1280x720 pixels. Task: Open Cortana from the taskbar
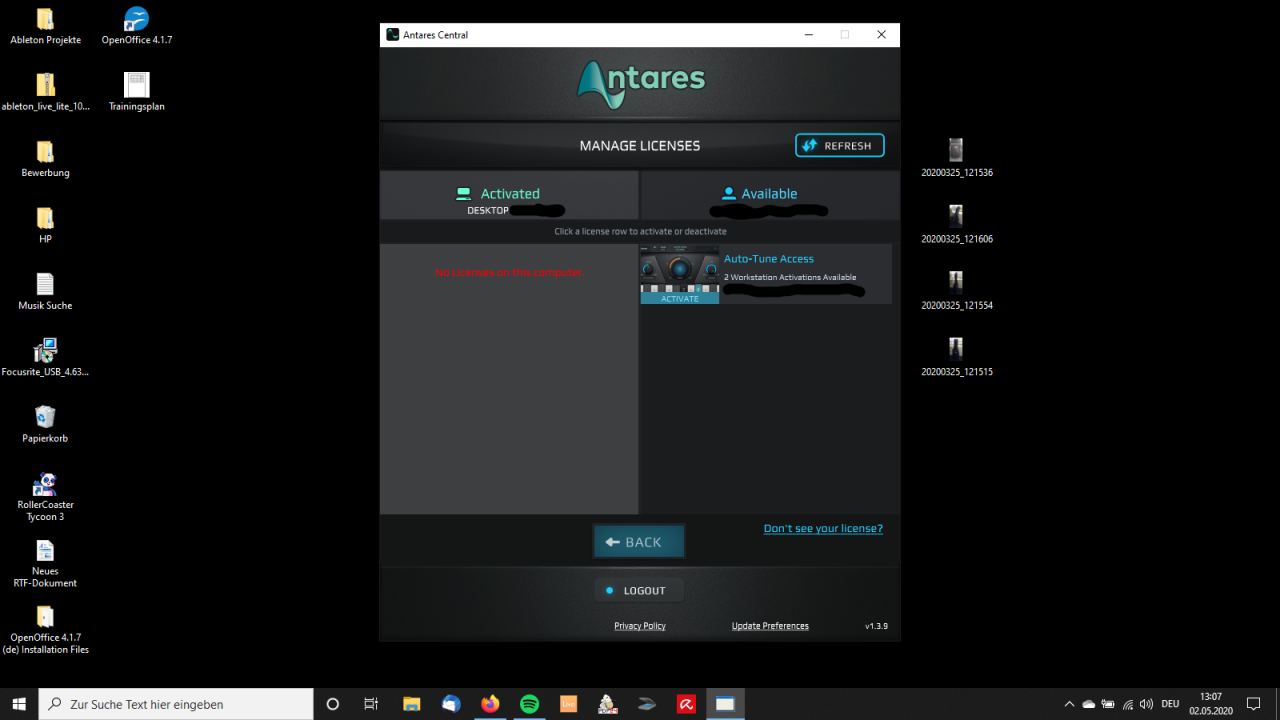(x=333, y=704)
